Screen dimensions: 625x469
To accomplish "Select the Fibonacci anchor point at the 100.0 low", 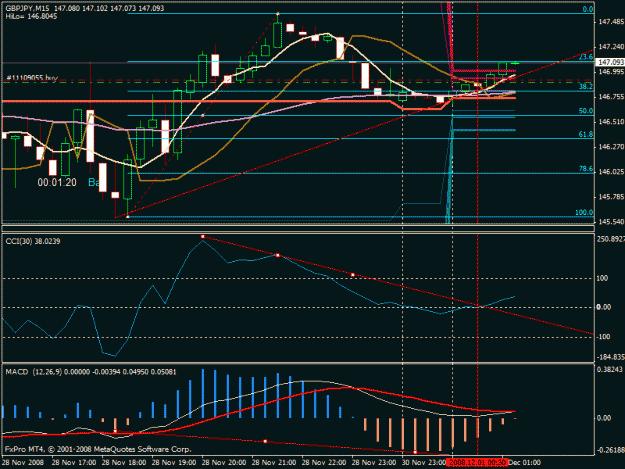I will [128, 217].
